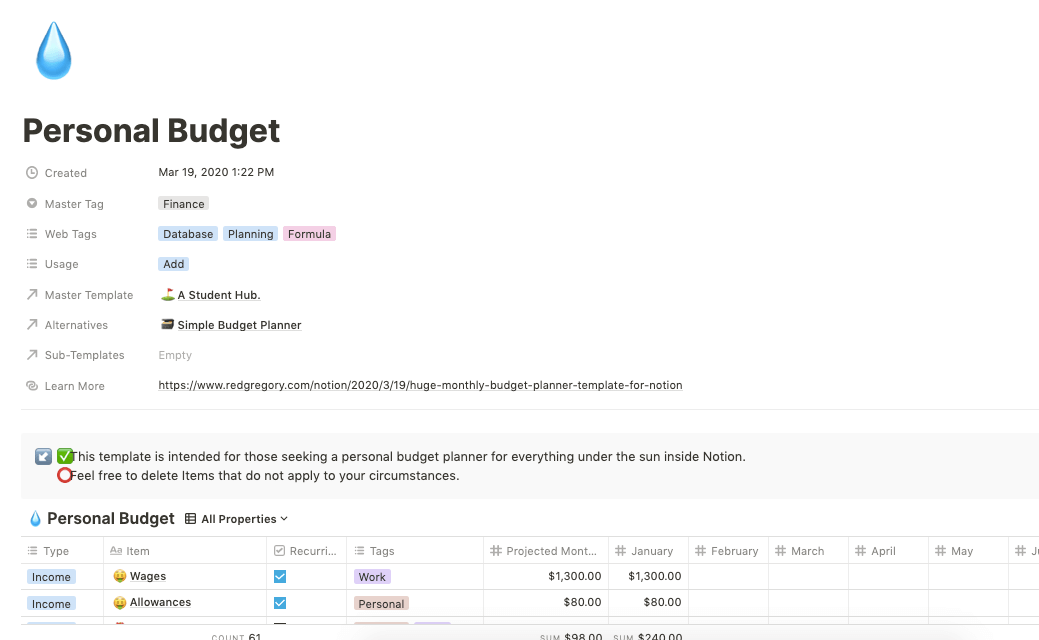1039x640 pixels.
Task: Open the February column menu
Action: coord(727,550)
